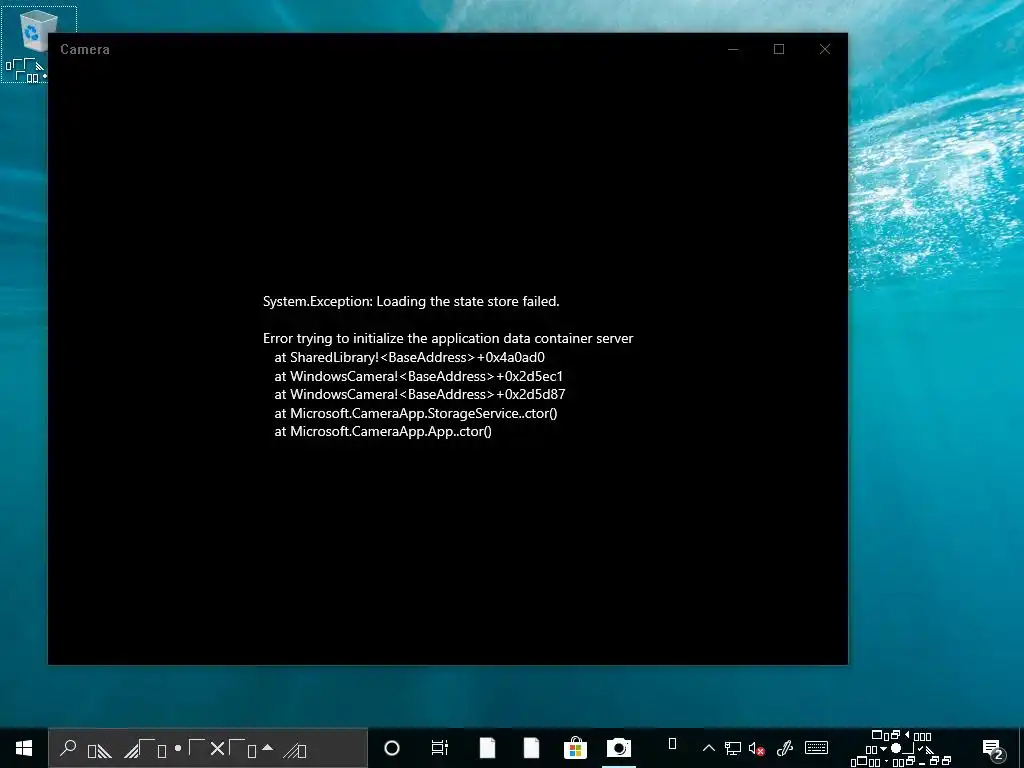The image size is (1024, 768).
Task: Open Cortana circle icon on taskbar
Action: (392, 748)
